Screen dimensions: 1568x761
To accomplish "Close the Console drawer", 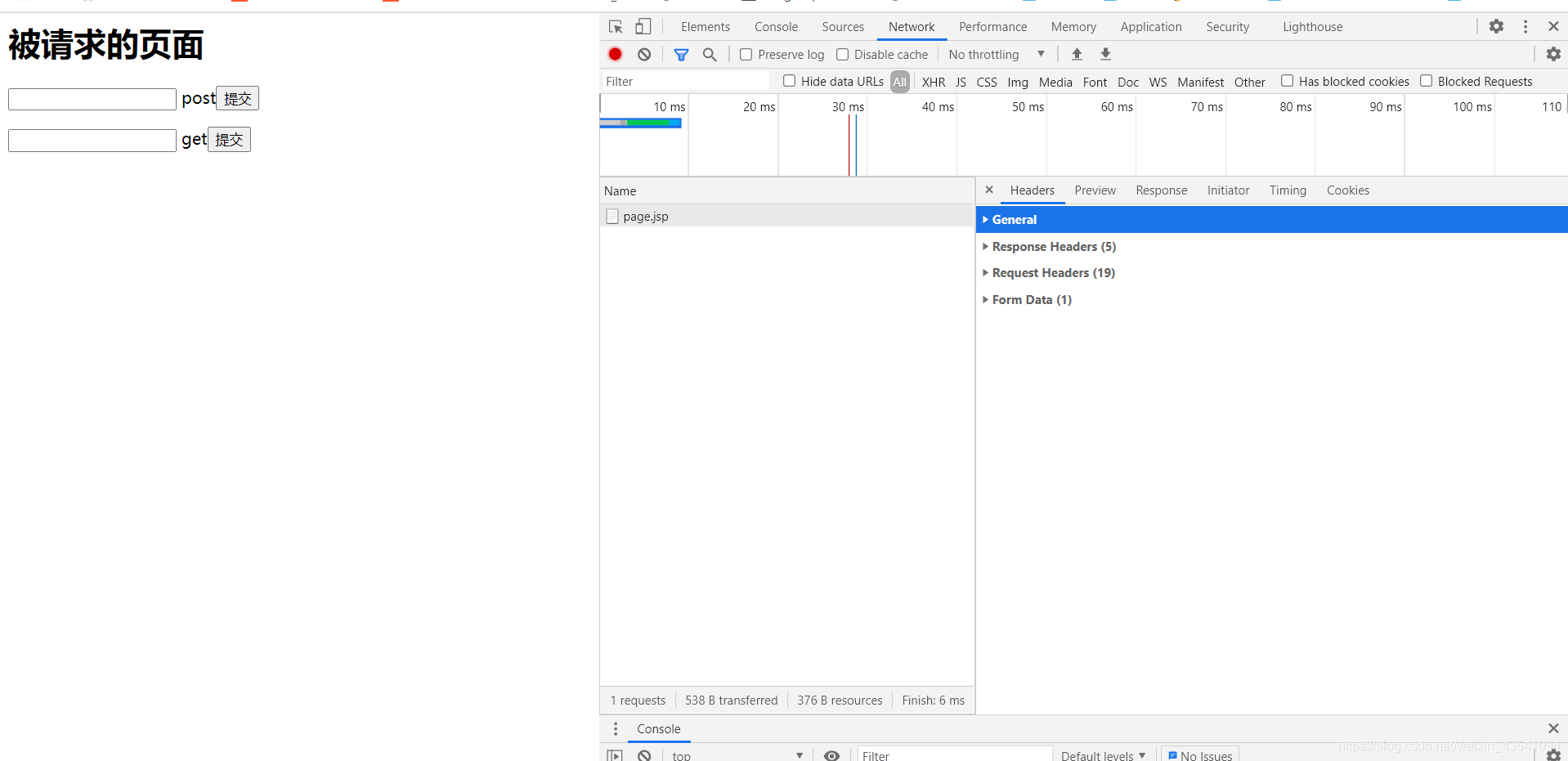I will coord(1553,728).
